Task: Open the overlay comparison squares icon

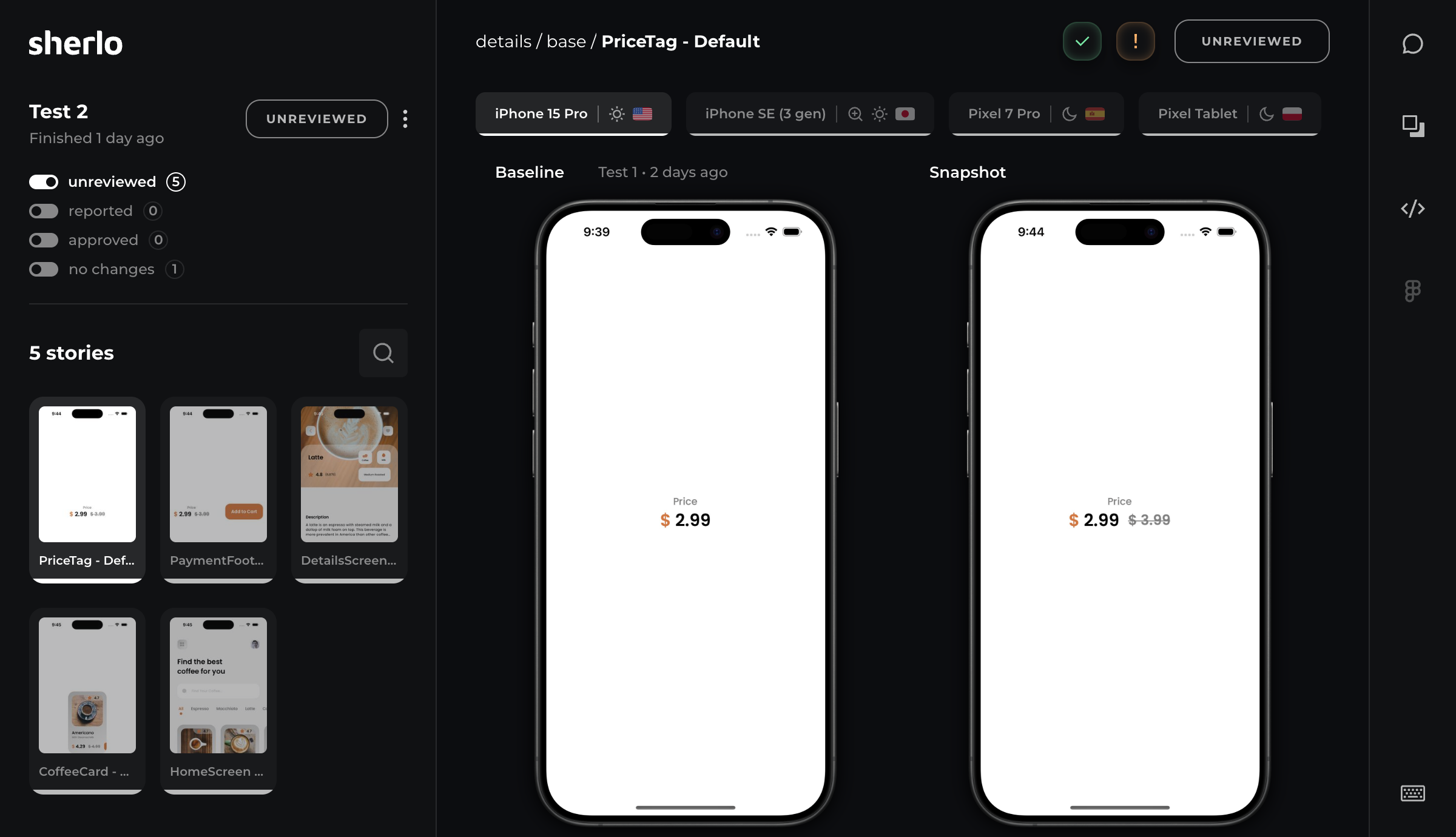Action: 1413,126
